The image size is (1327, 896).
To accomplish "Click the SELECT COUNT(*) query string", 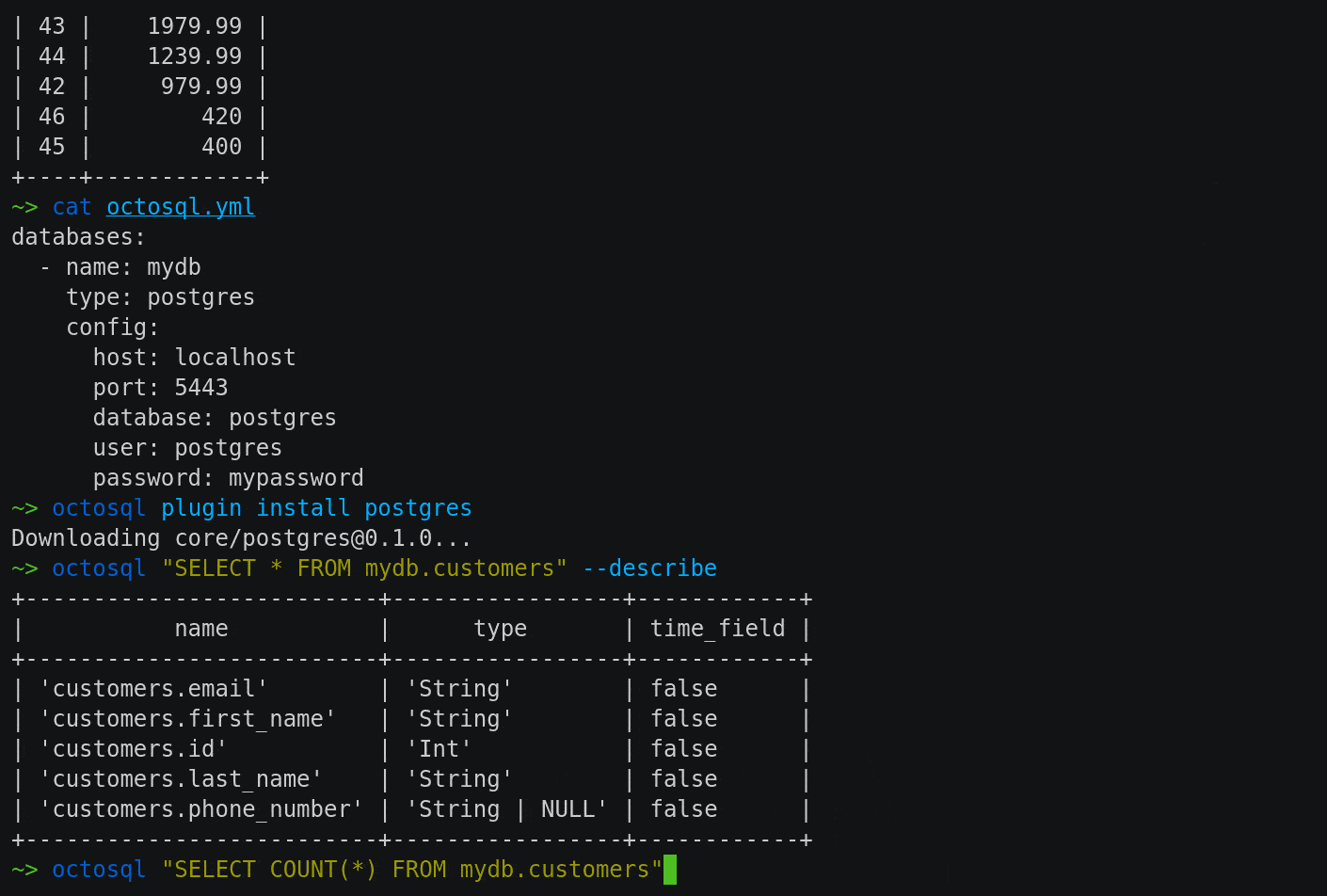I will tap(414, 869).
